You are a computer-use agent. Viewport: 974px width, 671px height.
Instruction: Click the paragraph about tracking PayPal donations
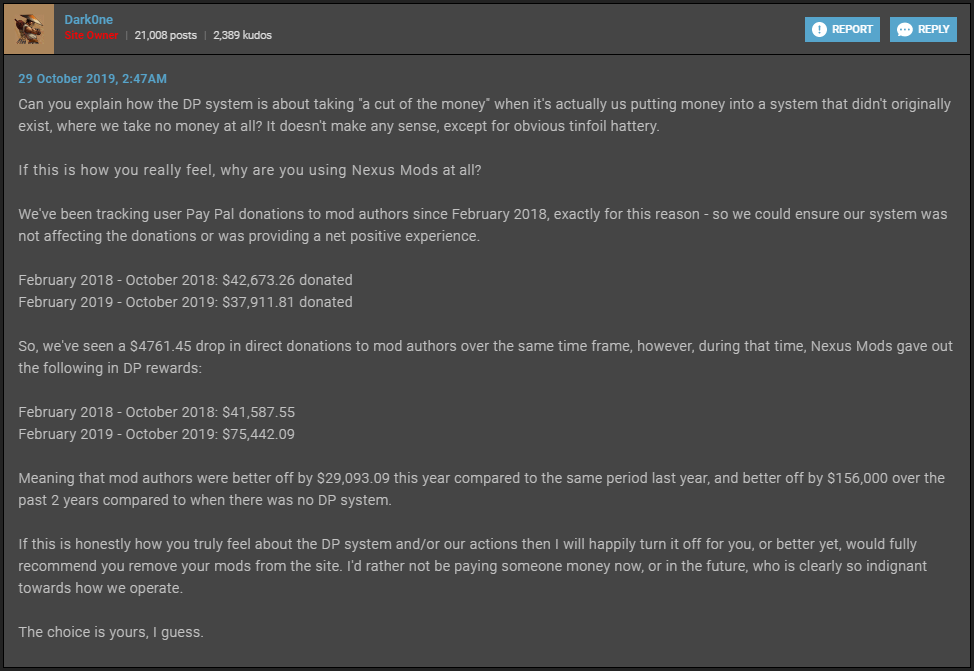point(483,225)
